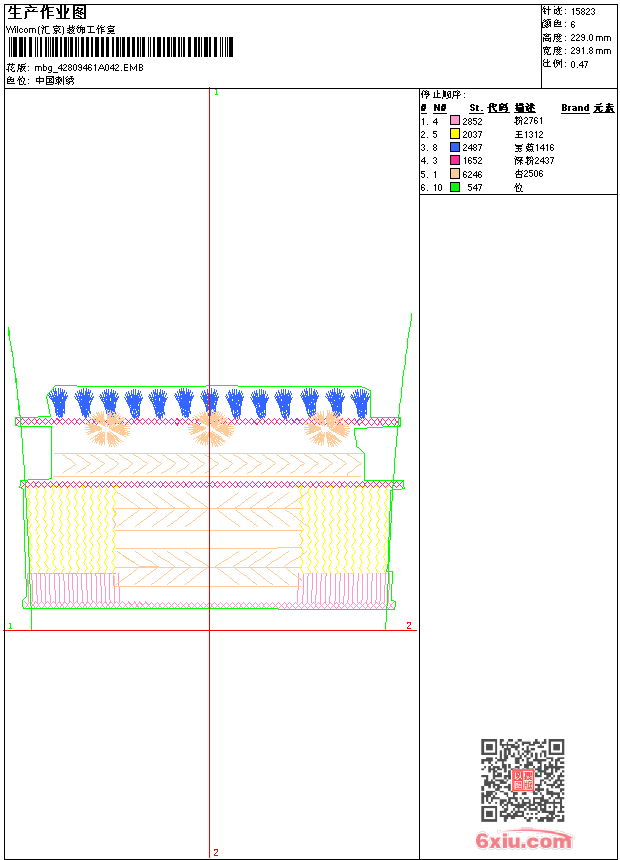
Task: Click the QR code image
Action: [x=522, y=780]
